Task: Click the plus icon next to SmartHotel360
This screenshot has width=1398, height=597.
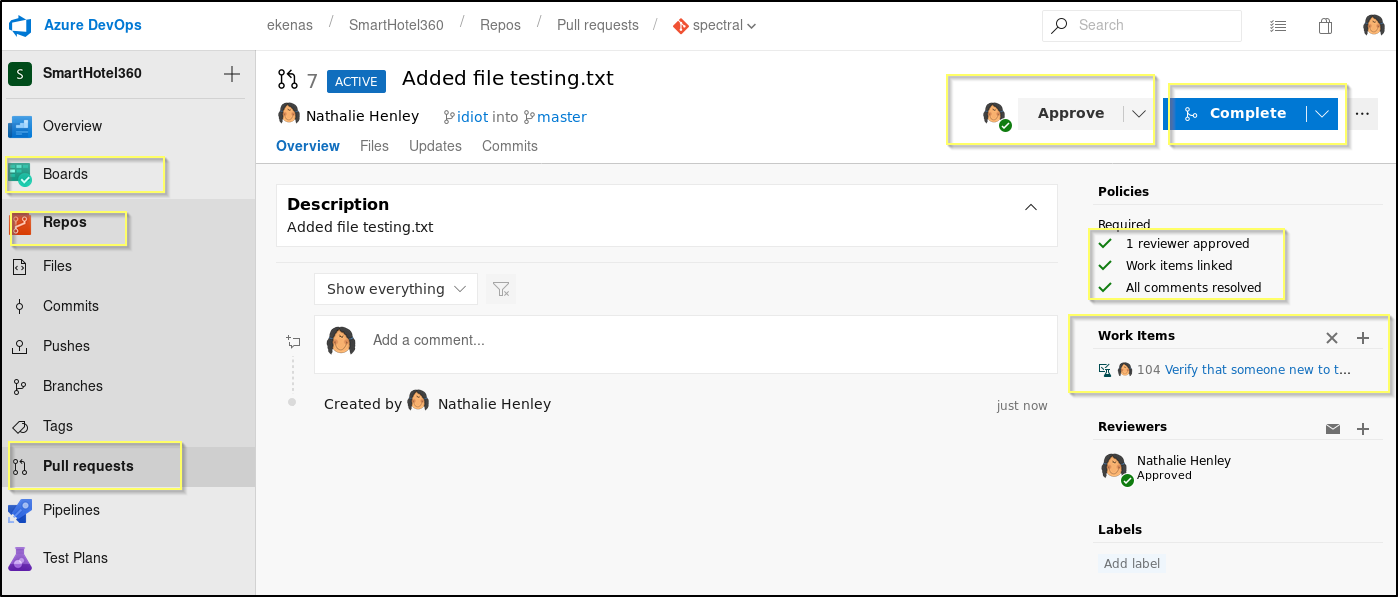Action: click(232, 73)
